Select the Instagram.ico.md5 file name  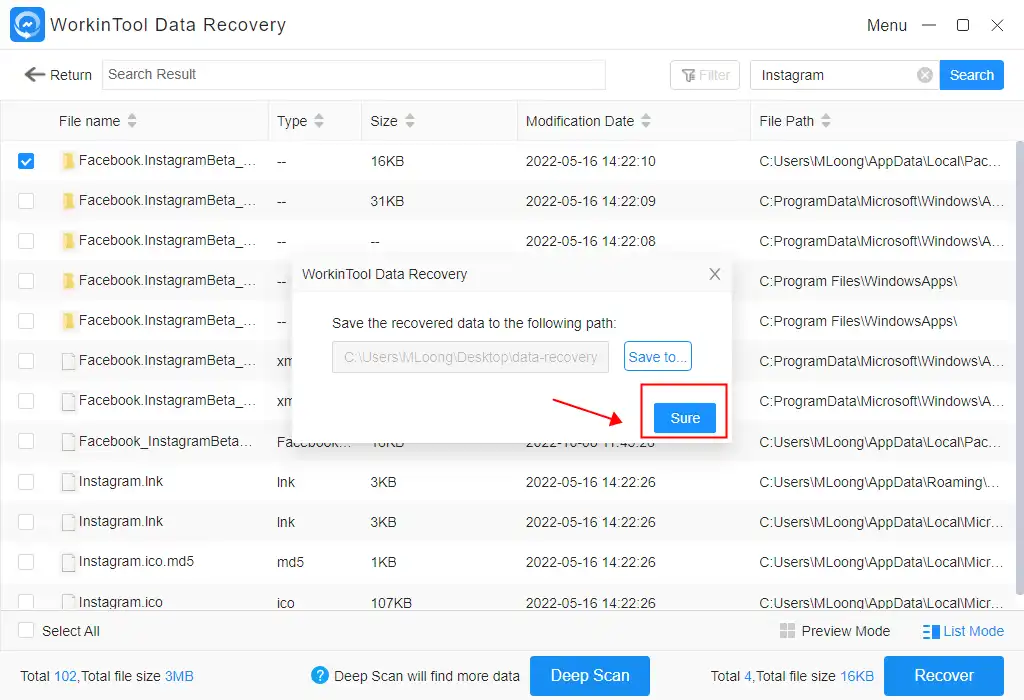click(136, 562)
